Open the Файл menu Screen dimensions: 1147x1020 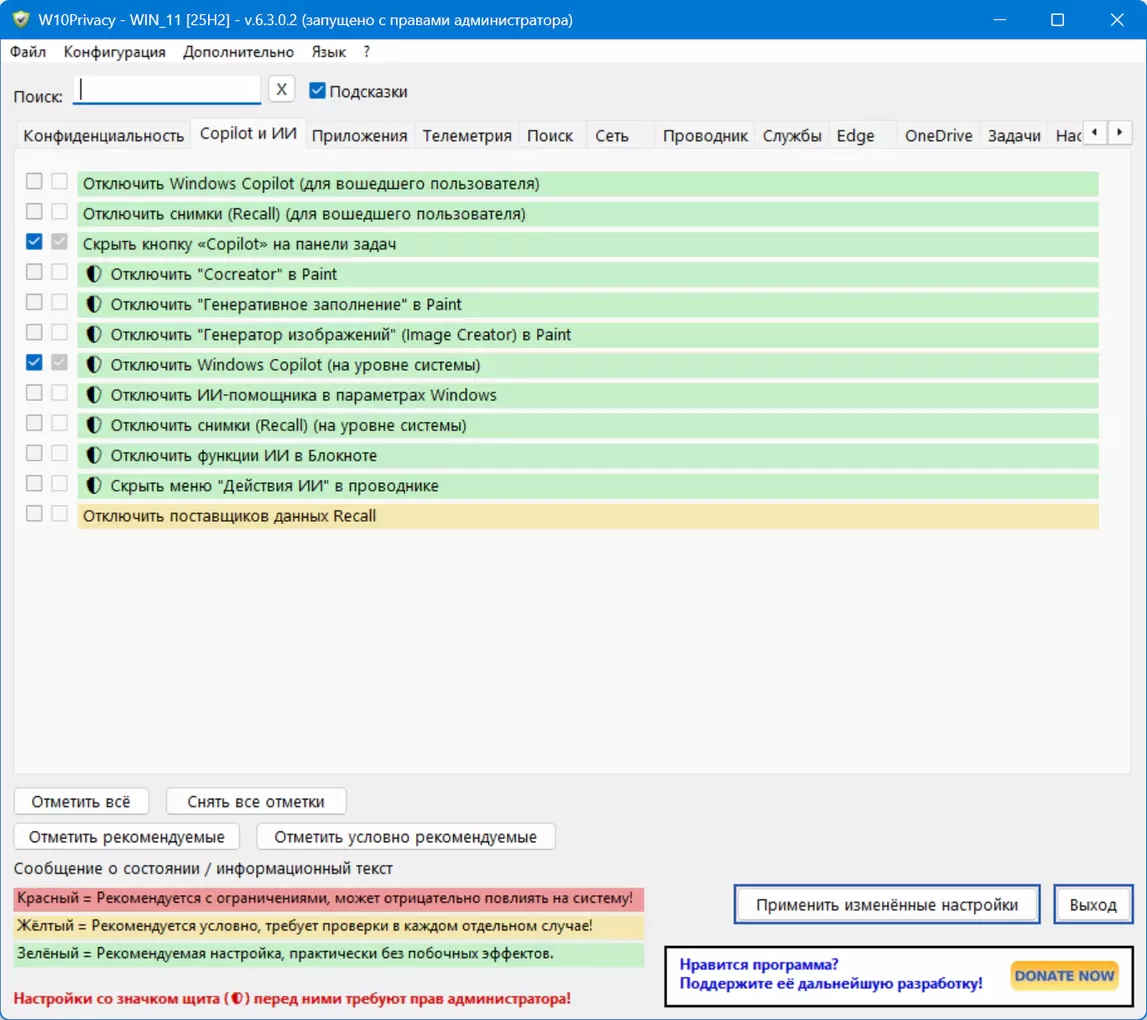coord(28,52)
